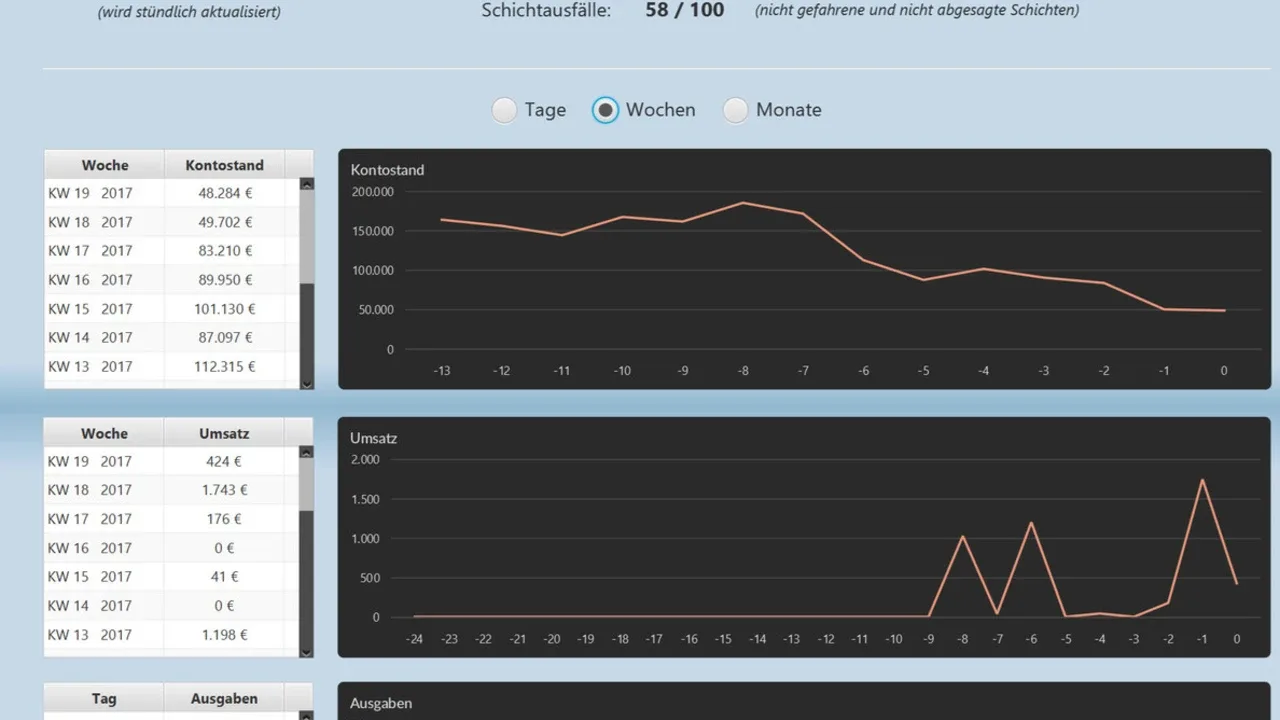Viewport: 1280px width, 720px height.
Task: Click the Umsatz column header
Action: [224, 434]
